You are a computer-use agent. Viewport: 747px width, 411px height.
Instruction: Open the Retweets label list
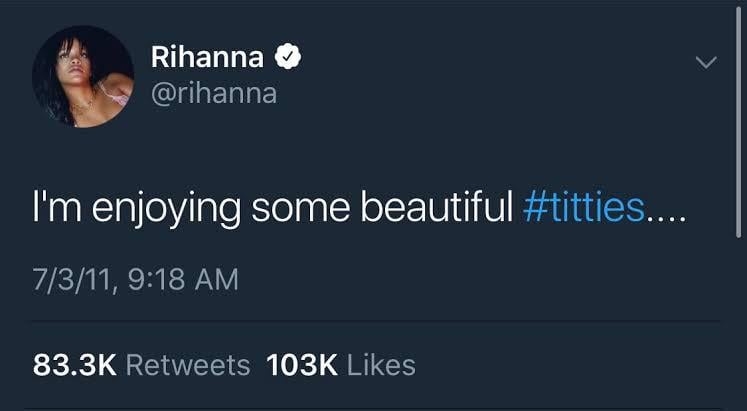[x=188, y=365]
